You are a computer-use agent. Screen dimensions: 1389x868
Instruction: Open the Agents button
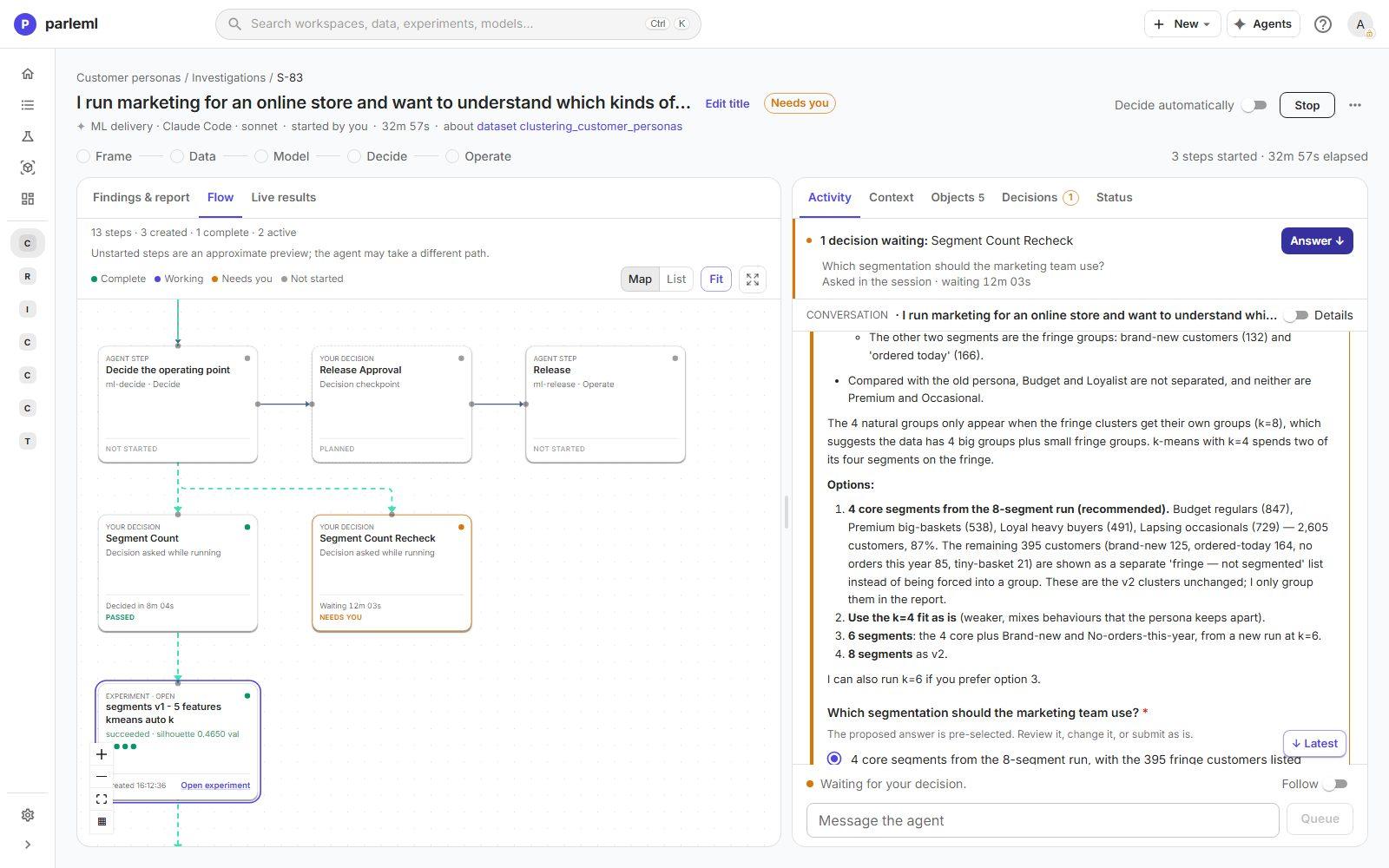tap(1263, 24)
